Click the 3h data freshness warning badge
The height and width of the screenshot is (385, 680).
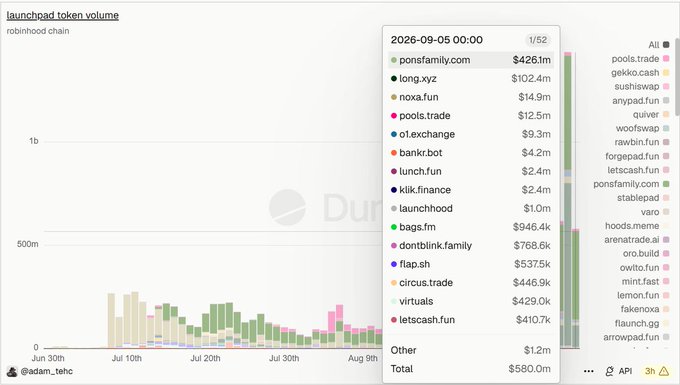pyautogui.click(x=656, y=371)
